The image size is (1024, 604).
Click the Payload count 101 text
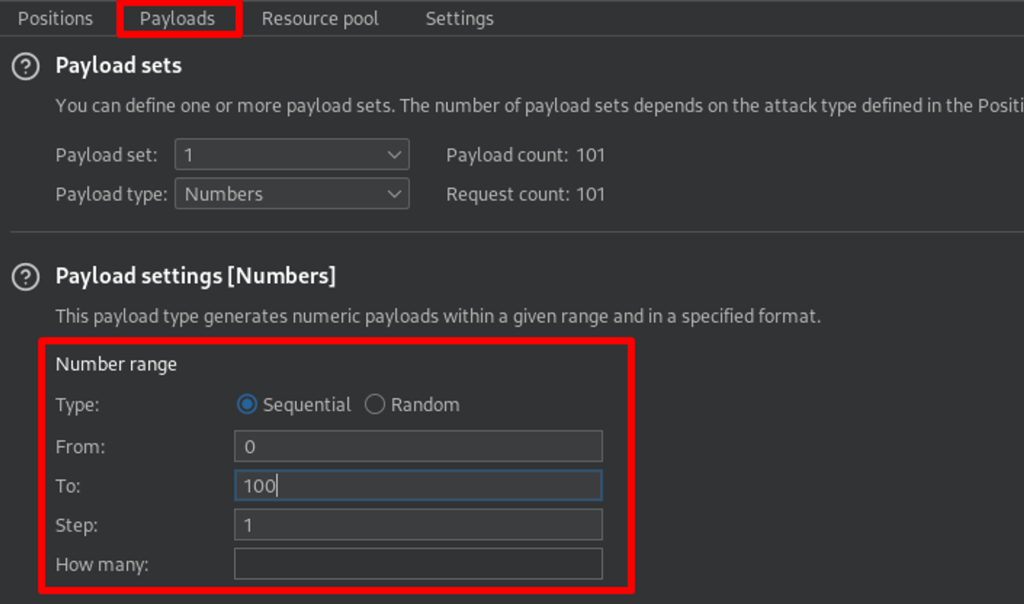(x=525, y=155)
